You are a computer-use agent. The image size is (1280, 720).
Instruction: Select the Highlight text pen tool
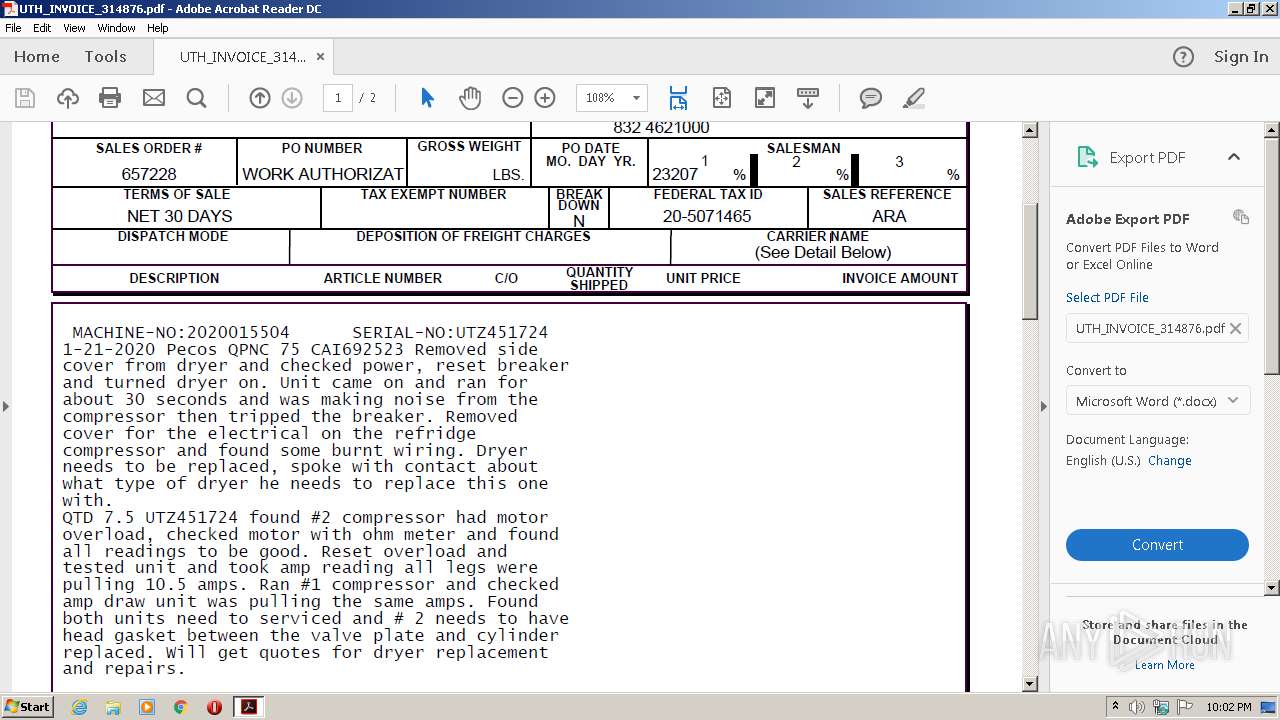pos(913,98)
